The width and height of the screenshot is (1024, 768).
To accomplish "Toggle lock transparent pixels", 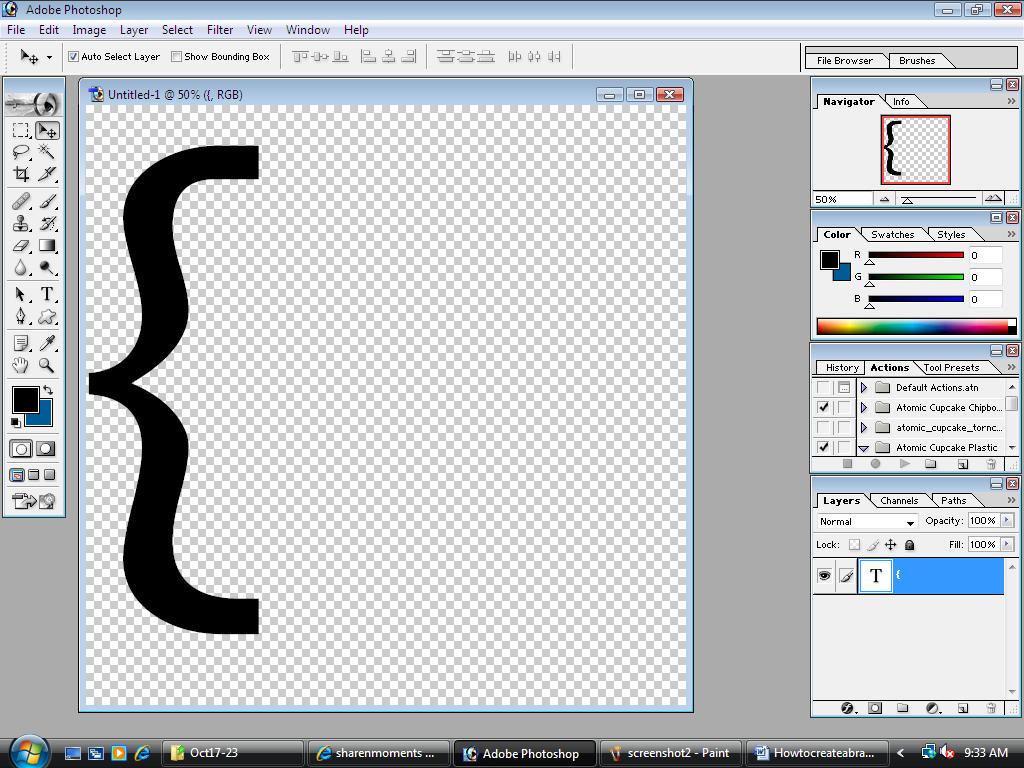I will 854,545.
